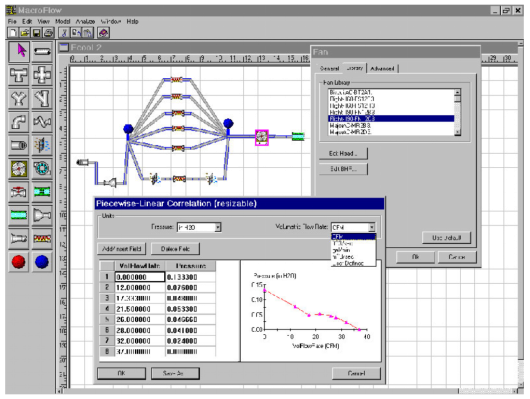Click the Save disk toolbar icon

(x=36, y=33)
